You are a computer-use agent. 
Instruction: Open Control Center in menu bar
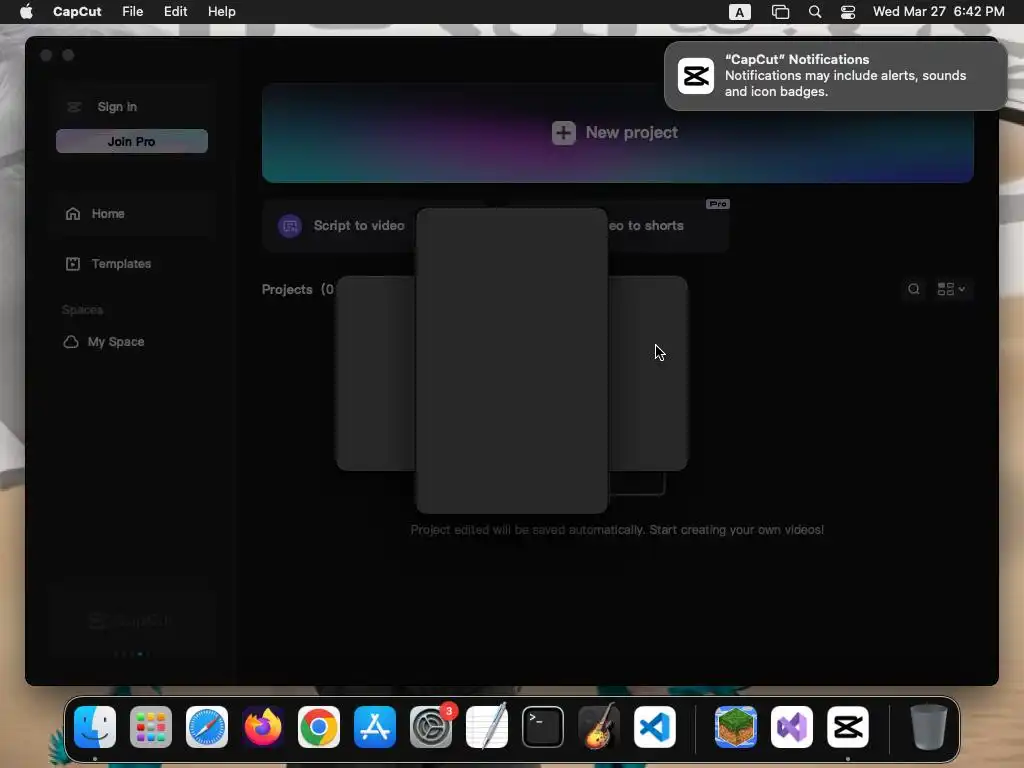pyautogui.click(x=848, y=12)
